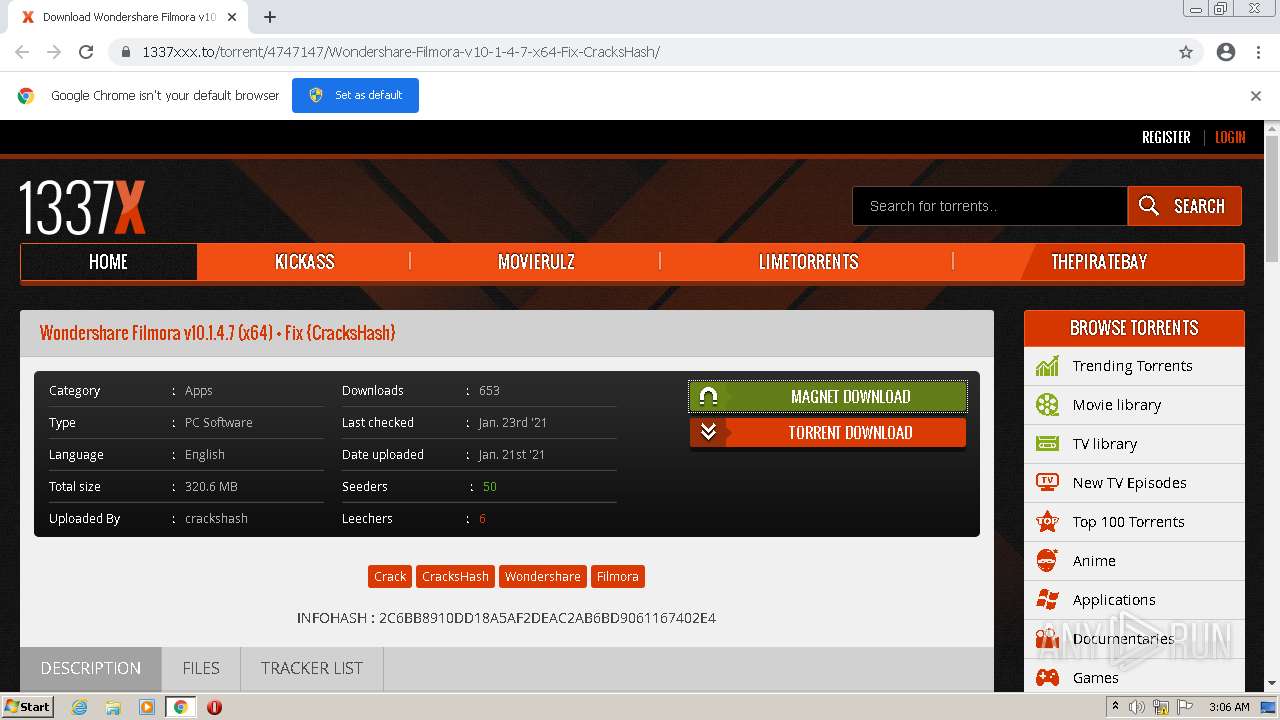The width and height of the screenshot is (1280, 720).
Task: Click the LOGIN link
Action: pyautogui.click(x=1230, y=137)
